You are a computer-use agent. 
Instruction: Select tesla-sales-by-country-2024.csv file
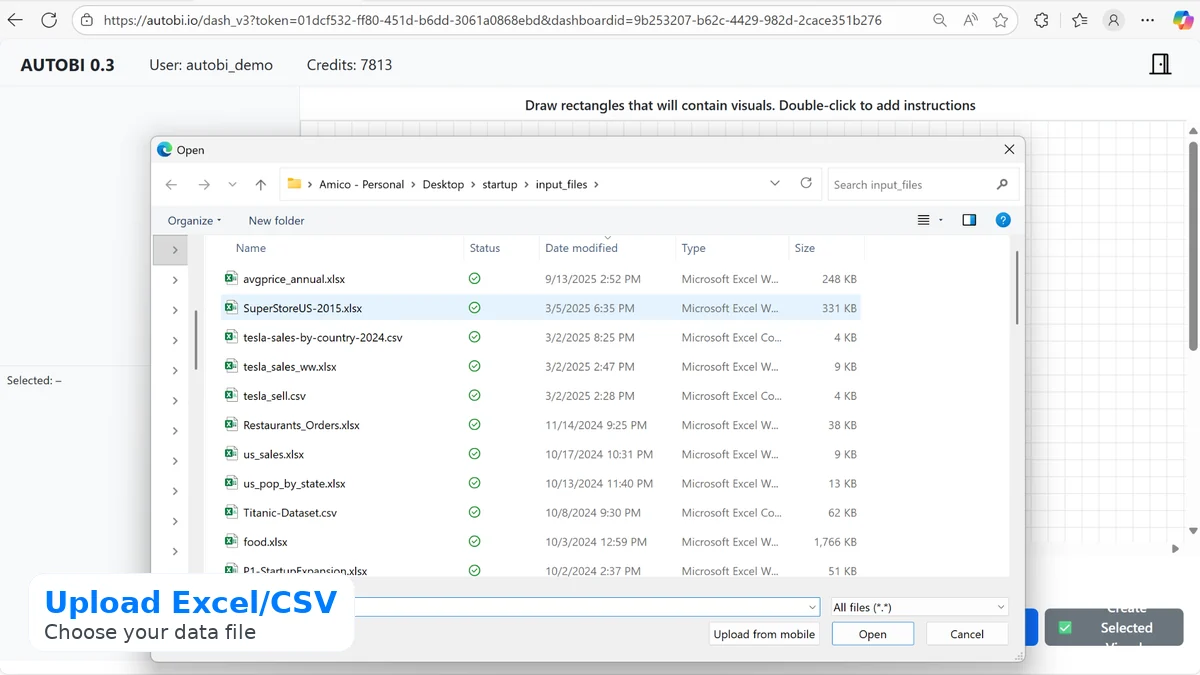(x=540, y=337)
